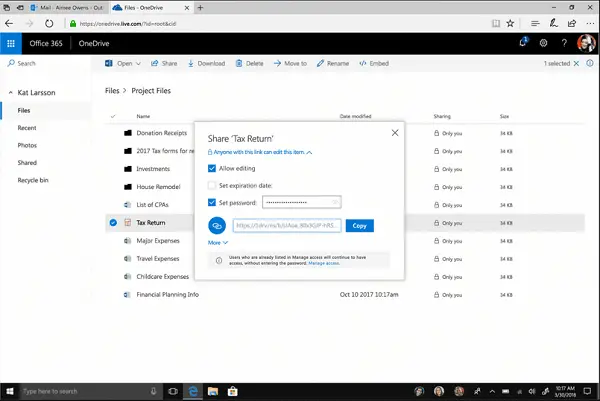Sort by the Name column header

(143, 116)
